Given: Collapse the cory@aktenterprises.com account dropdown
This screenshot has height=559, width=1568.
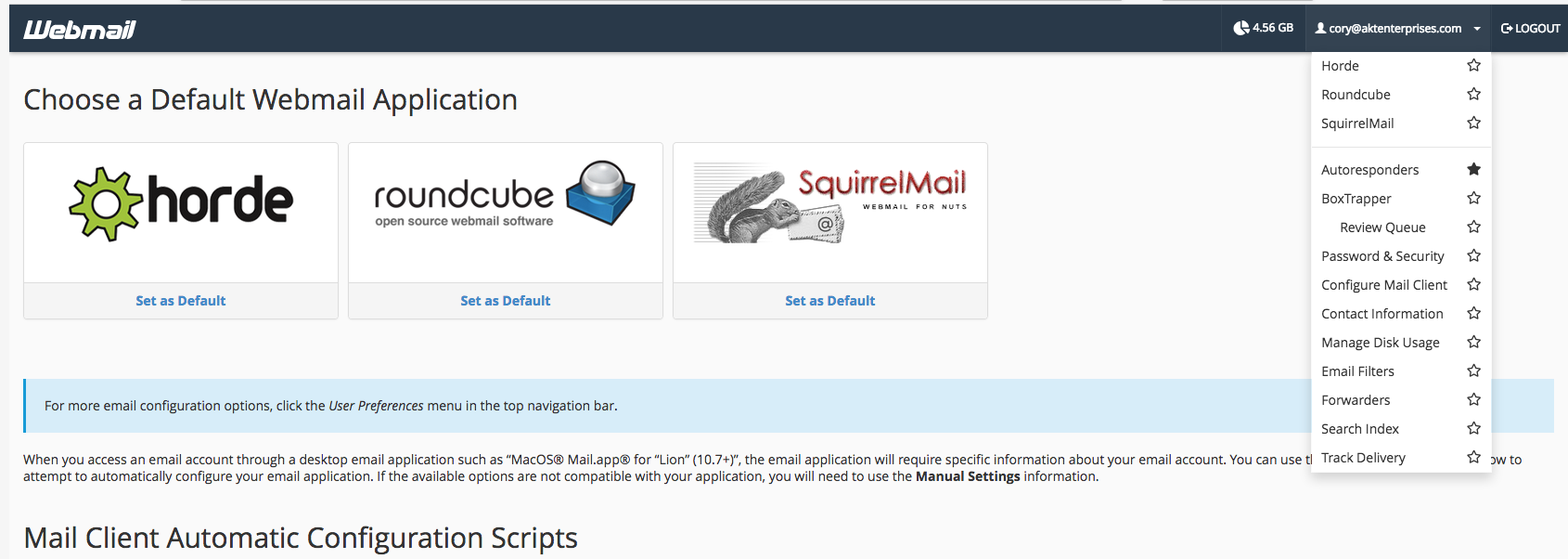Looking at the screenshot, I should (x=1394, y=29).
